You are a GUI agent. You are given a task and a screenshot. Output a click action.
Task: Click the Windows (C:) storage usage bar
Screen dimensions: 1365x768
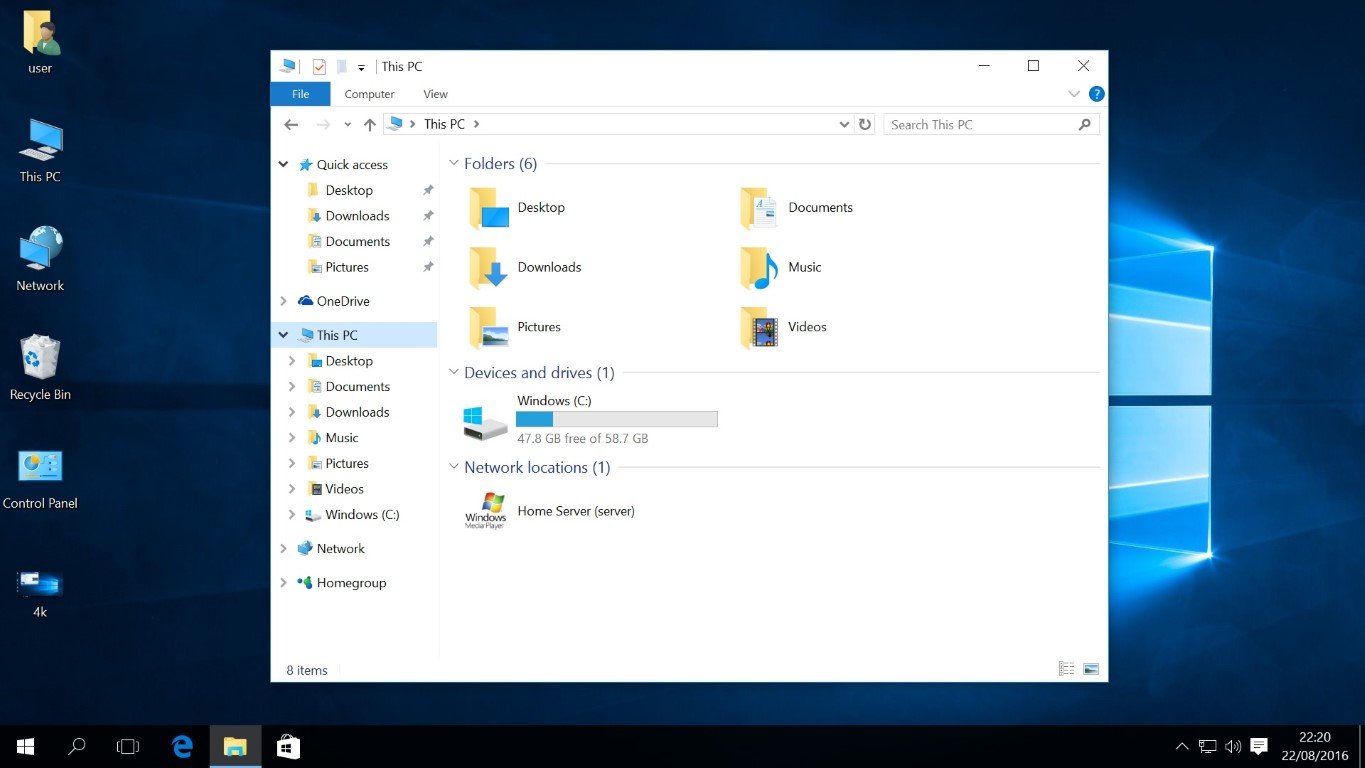pos(616,419)
